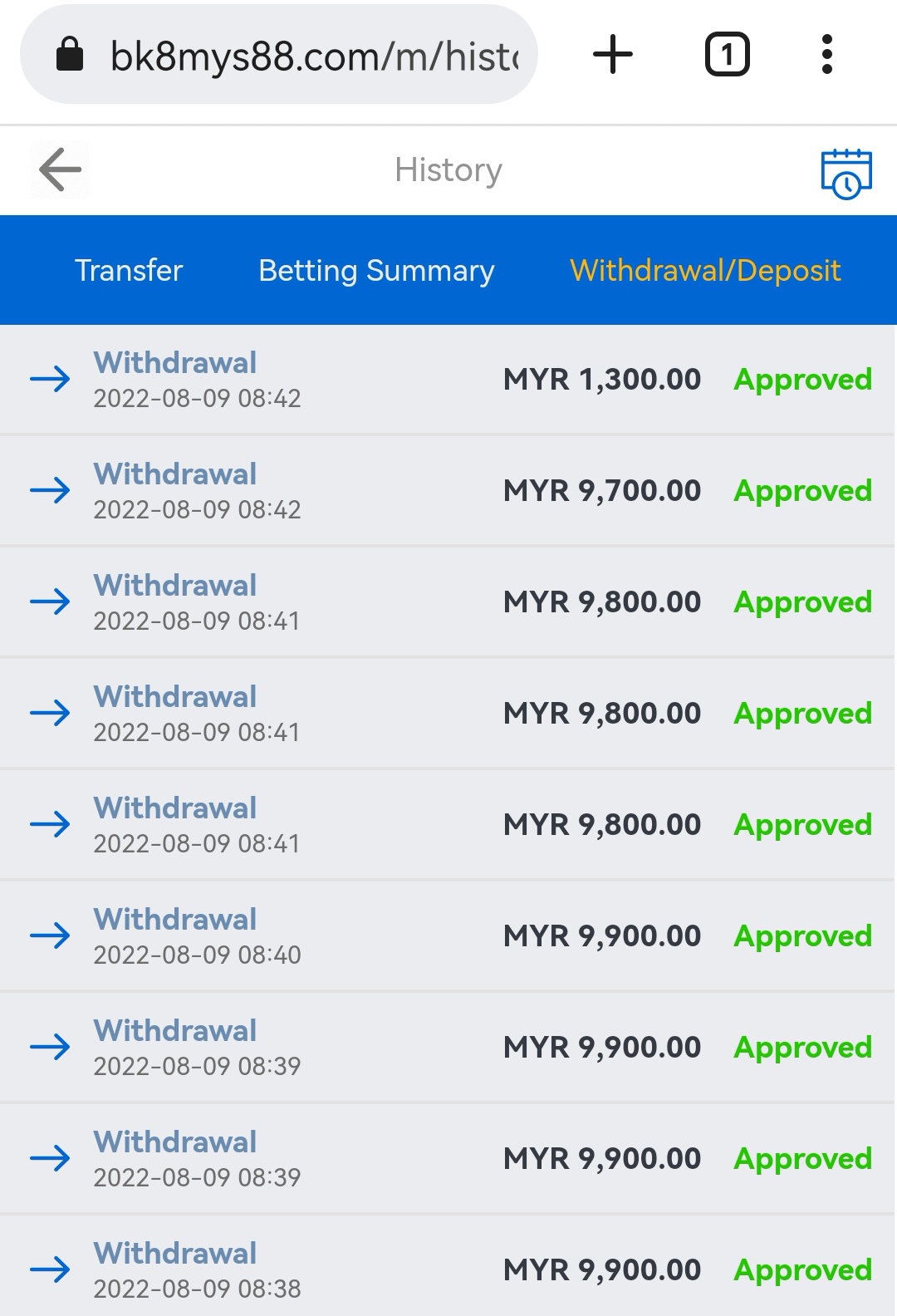Tap the MYR 9,900.00 amount at 08:40

pyautogui.click(x=602, y=936)
